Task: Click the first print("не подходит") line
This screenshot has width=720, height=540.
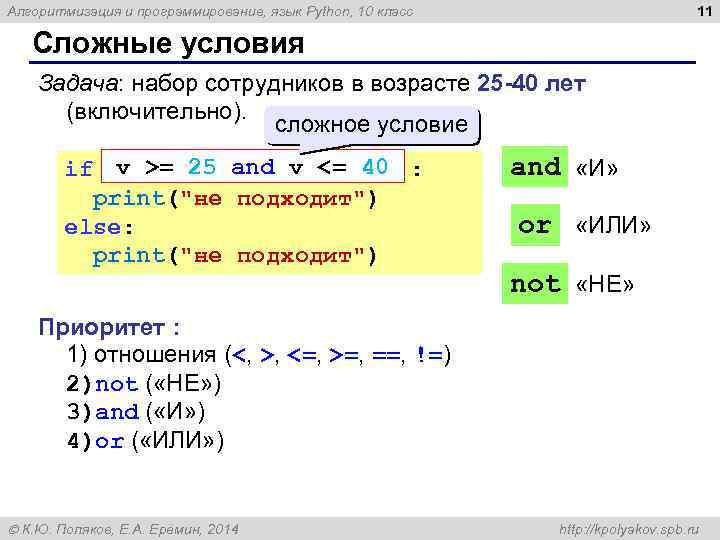Action: tap(234, 199)
